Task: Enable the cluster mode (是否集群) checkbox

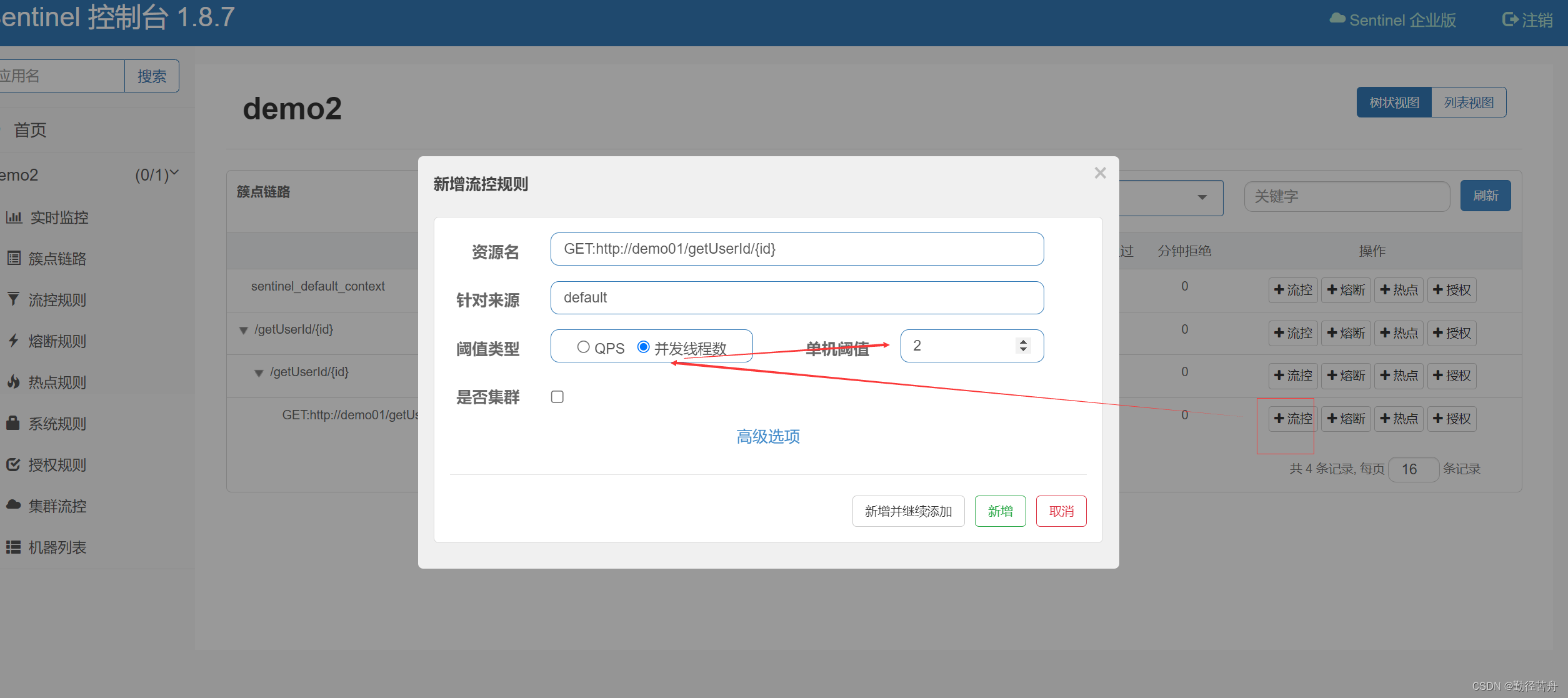Action: click(557, 397)
